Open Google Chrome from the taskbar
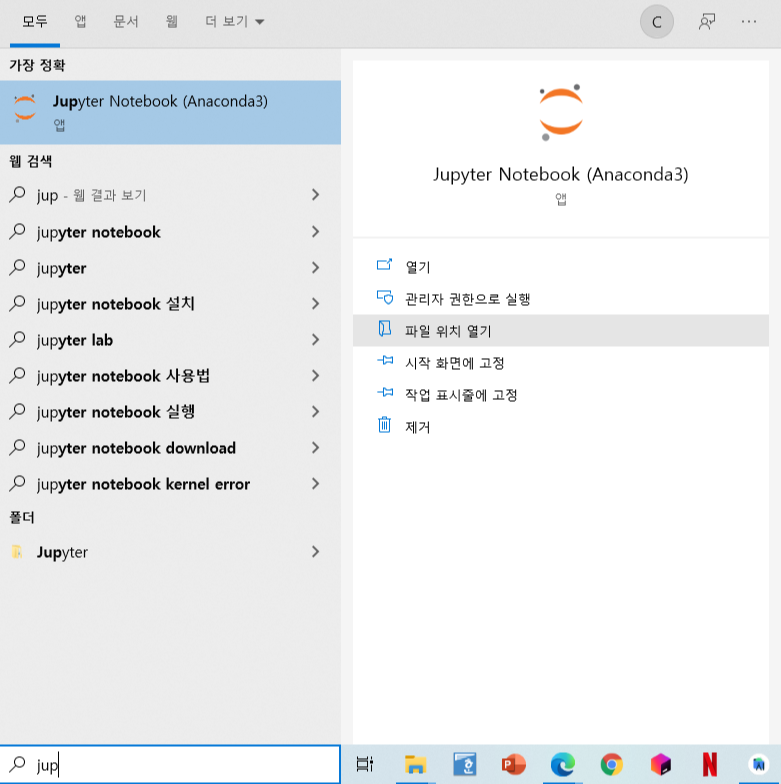Screen dimensions: 781x784 [x=612, y=764]
